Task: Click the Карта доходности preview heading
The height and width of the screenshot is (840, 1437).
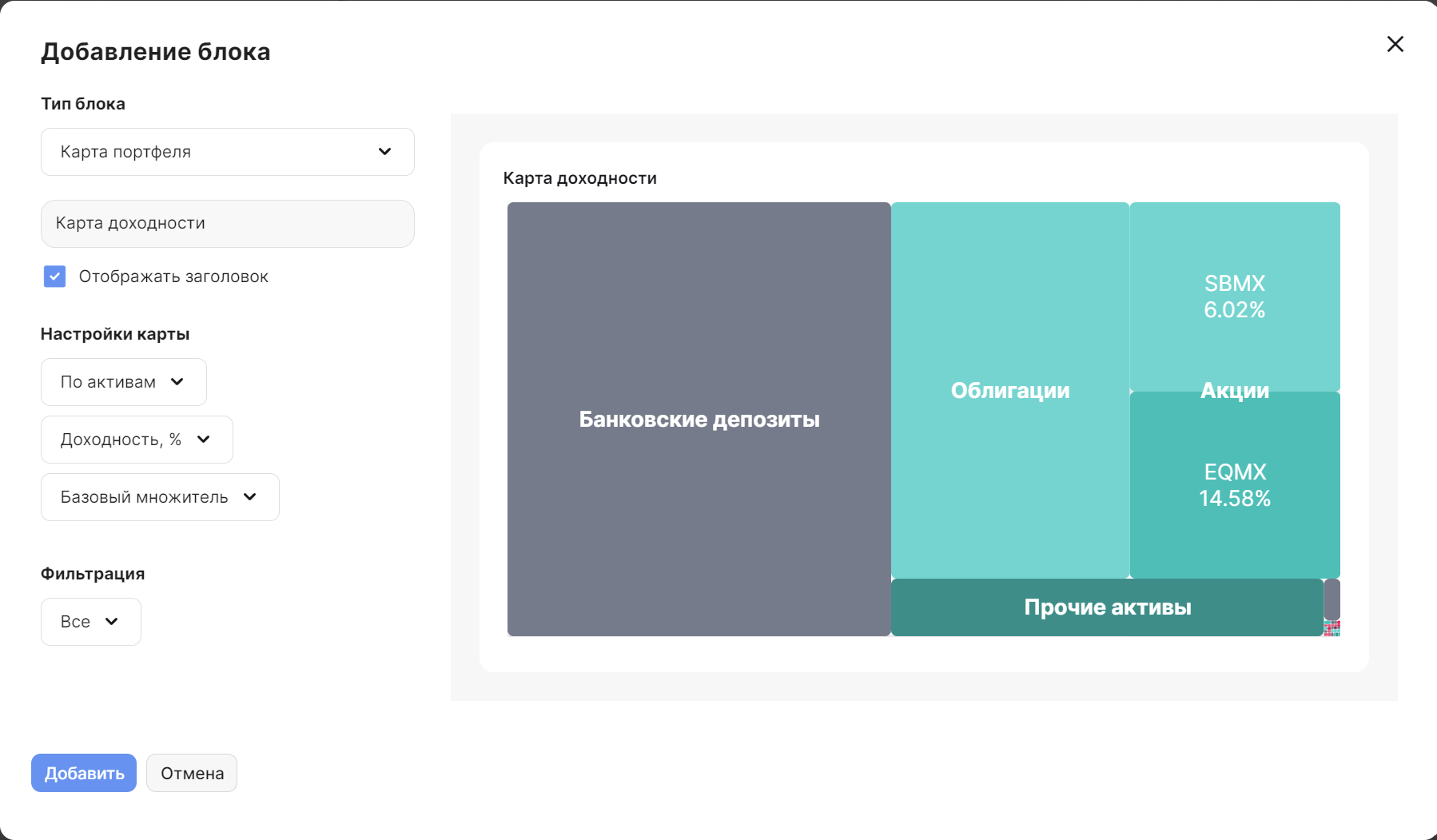Action: 580,178
